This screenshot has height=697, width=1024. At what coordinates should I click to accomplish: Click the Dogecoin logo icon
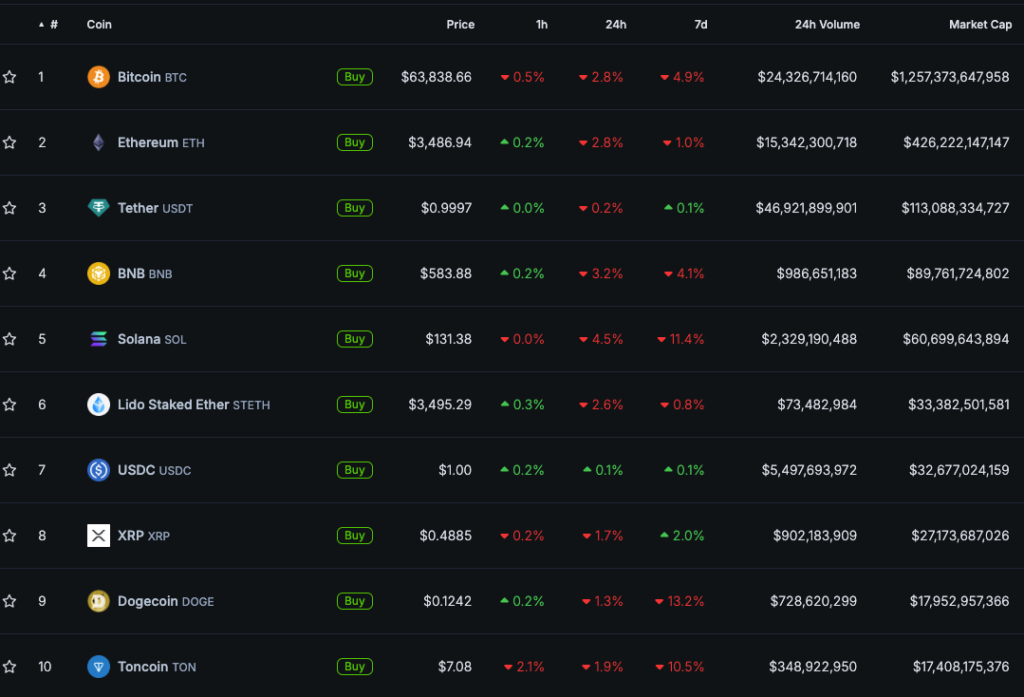pyautogui.click(x=98, y=601)
